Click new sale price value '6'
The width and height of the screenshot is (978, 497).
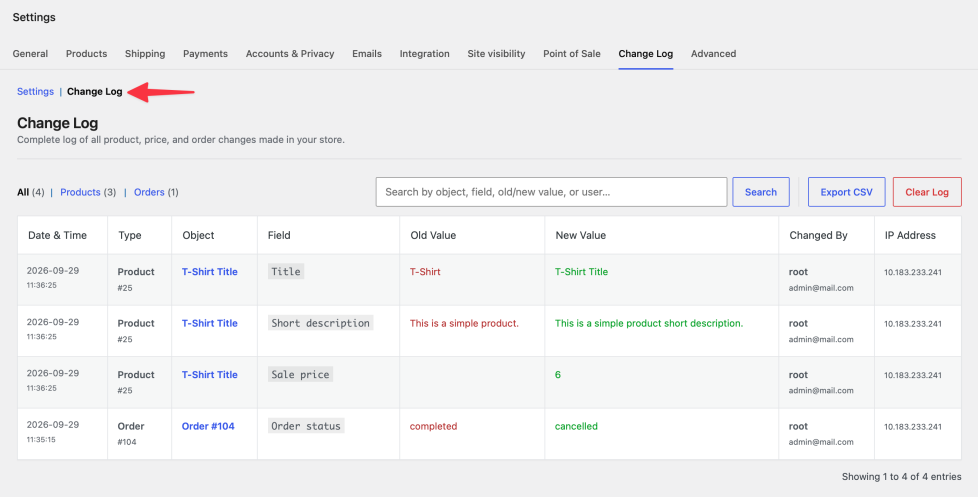click(x=558, y=375)
